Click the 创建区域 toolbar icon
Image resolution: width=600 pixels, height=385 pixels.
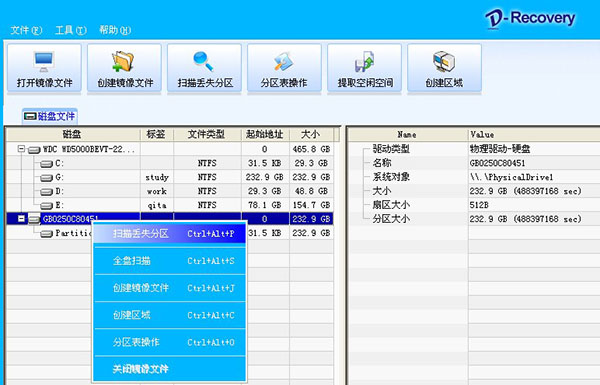[444, 62]
